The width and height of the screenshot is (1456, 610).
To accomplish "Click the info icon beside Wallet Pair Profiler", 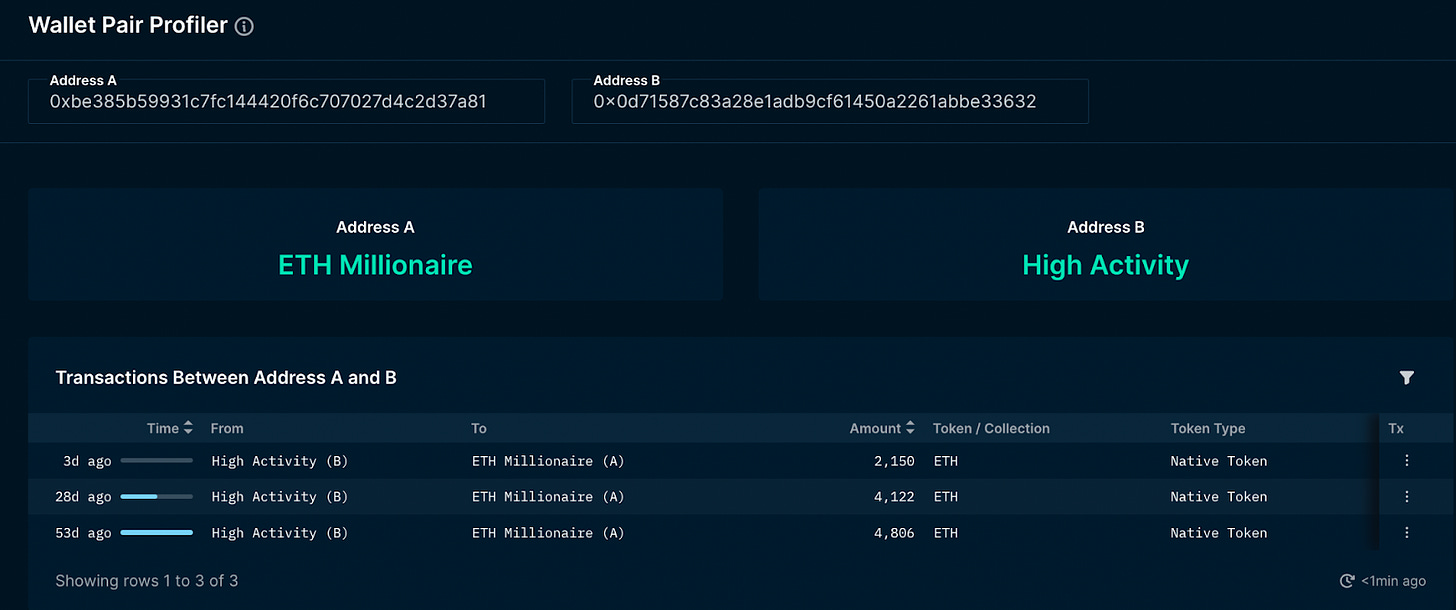I will 244,27.
